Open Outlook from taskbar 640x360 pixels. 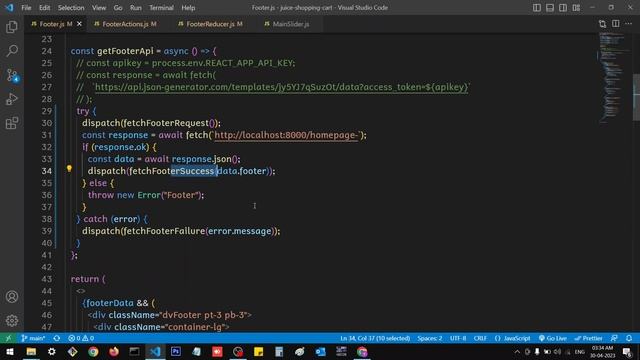[x=320, y=352]
